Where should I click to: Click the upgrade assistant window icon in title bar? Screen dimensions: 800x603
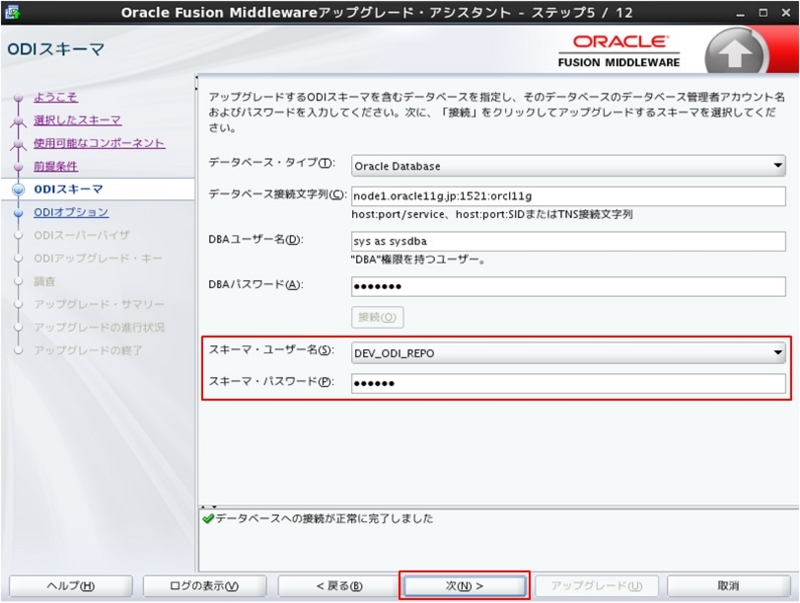click(x=12, y=12)
